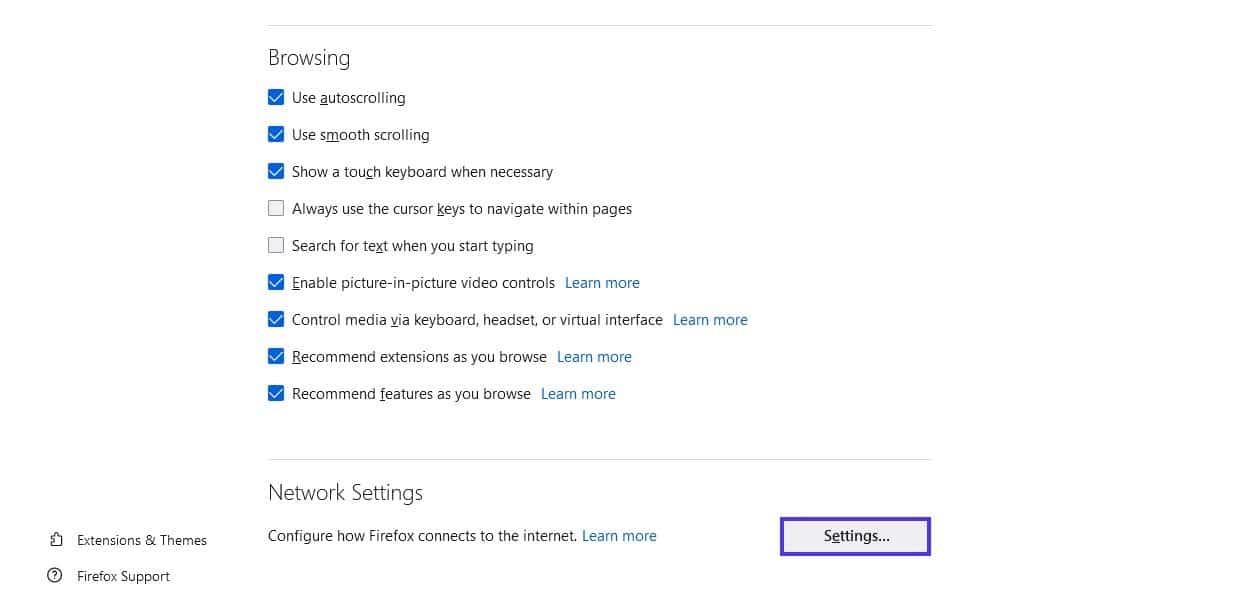The image size is (1237, 603).
Task: Learn more about extension recommendations
Action: click(x=594, y=356)
